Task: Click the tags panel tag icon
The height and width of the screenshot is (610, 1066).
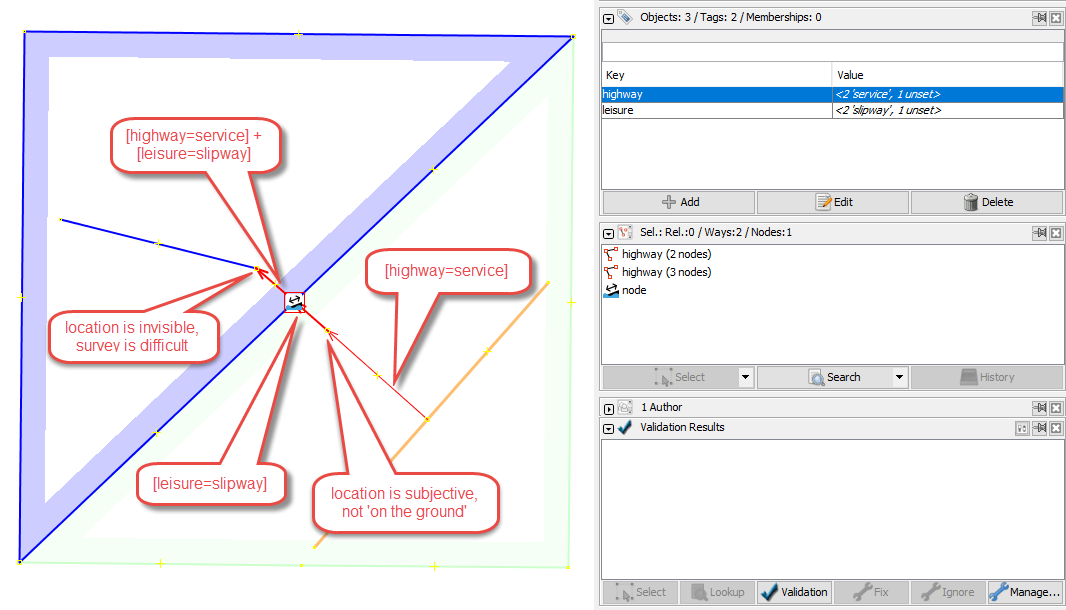Action: tap(625, 18)
